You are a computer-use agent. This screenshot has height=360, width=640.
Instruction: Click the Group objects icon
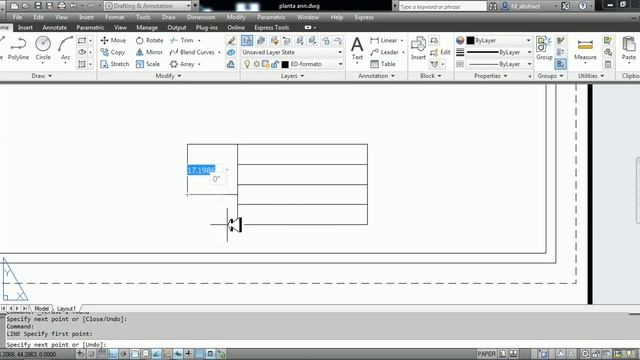tap(544, 48)
